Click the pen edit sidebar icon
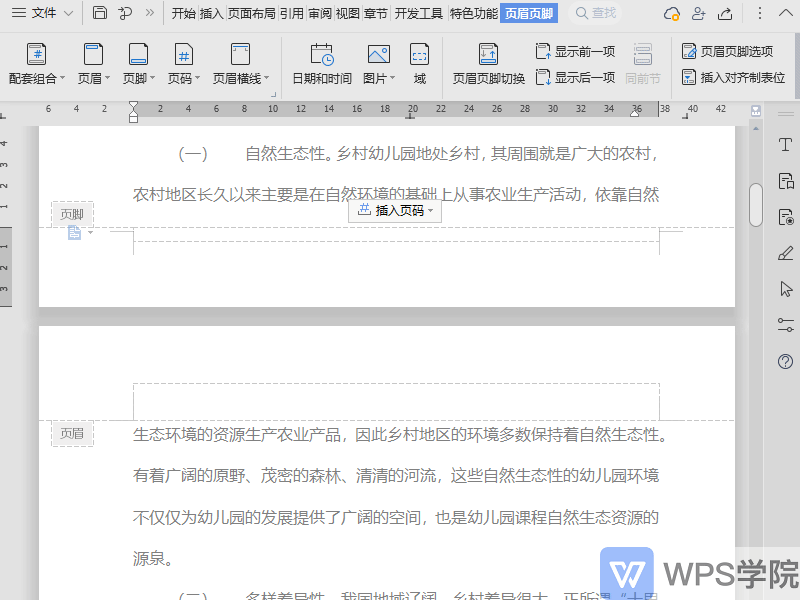This screenshot has width=800, height=600. (x=786, y=253)
